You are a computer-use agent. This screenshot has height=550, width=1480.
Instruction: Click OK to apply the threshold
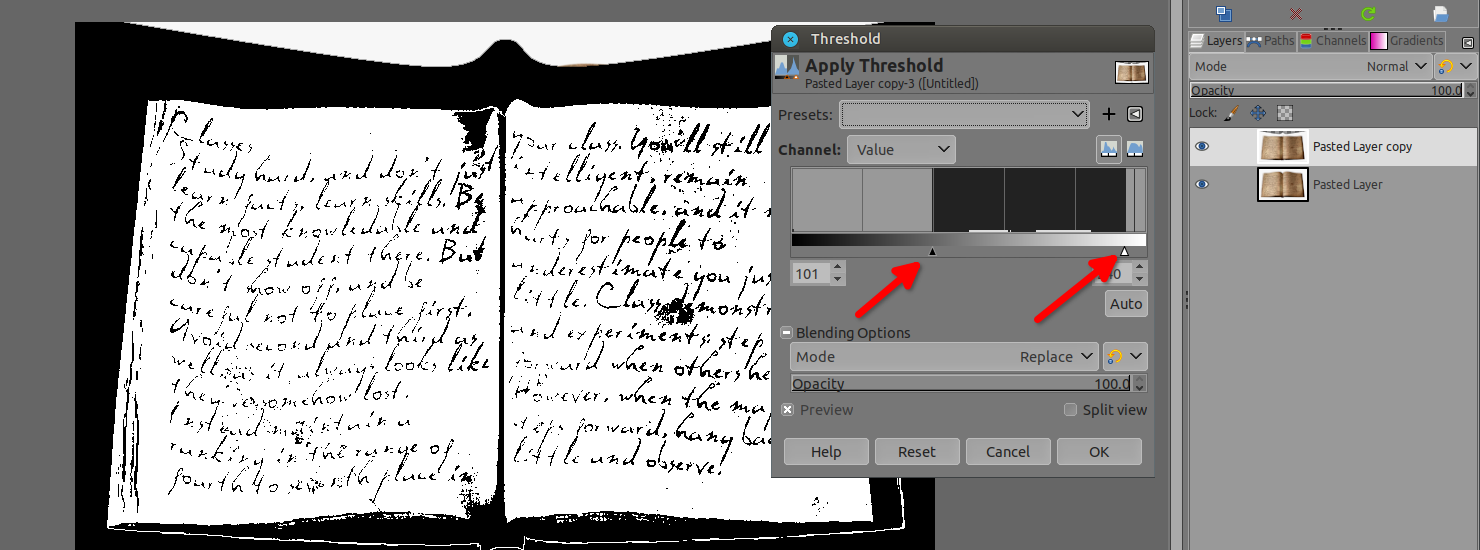tap(1099, 452)
